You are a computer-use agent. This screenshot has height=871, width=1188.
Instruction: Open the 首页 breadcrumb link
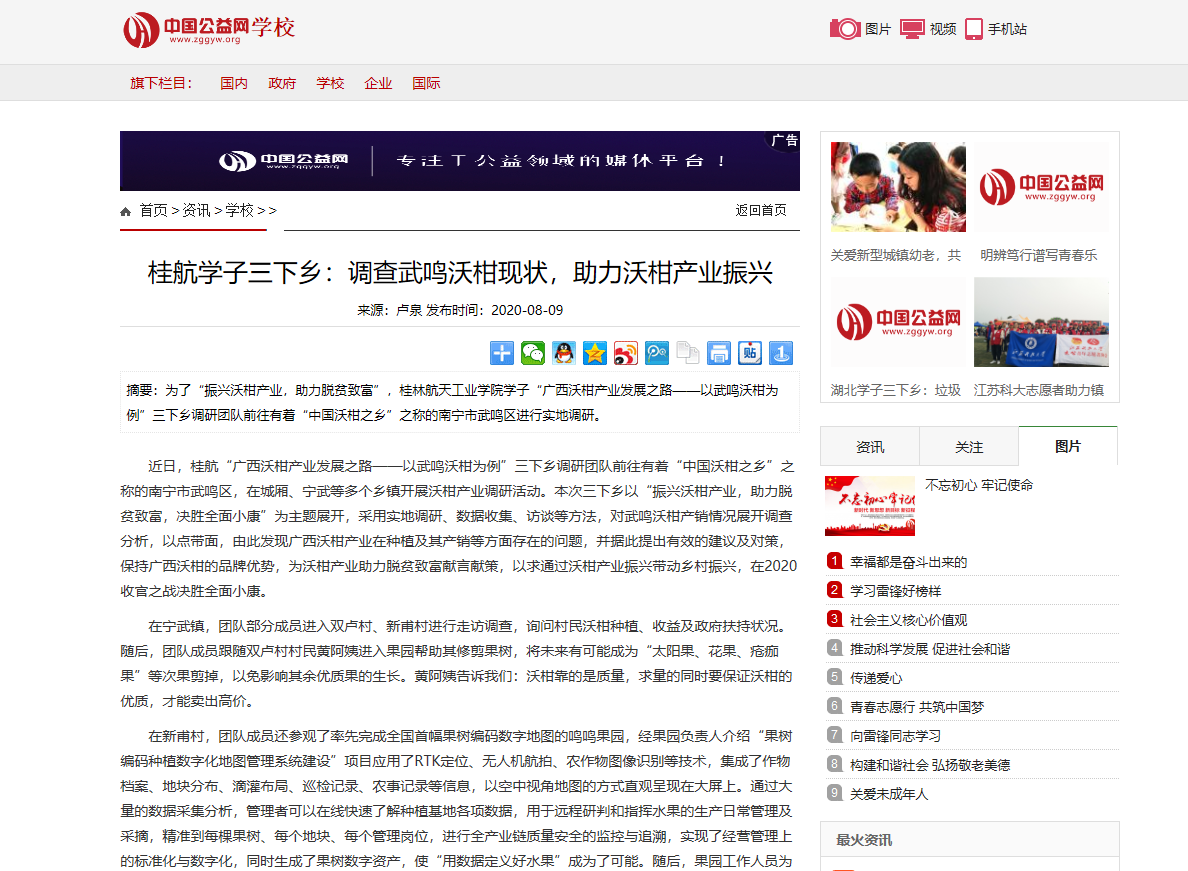pyautogui.click(x=153, y=210)
